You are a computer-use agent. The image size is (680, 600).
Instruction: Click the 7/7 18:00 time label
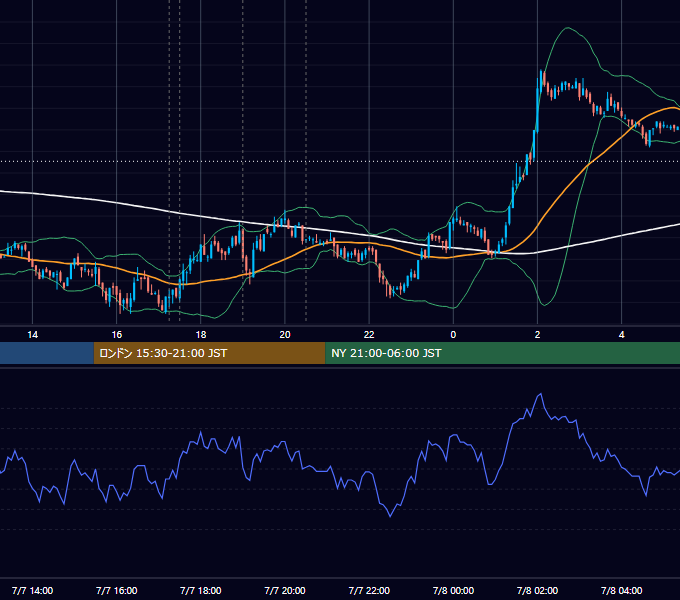[201, 591]
